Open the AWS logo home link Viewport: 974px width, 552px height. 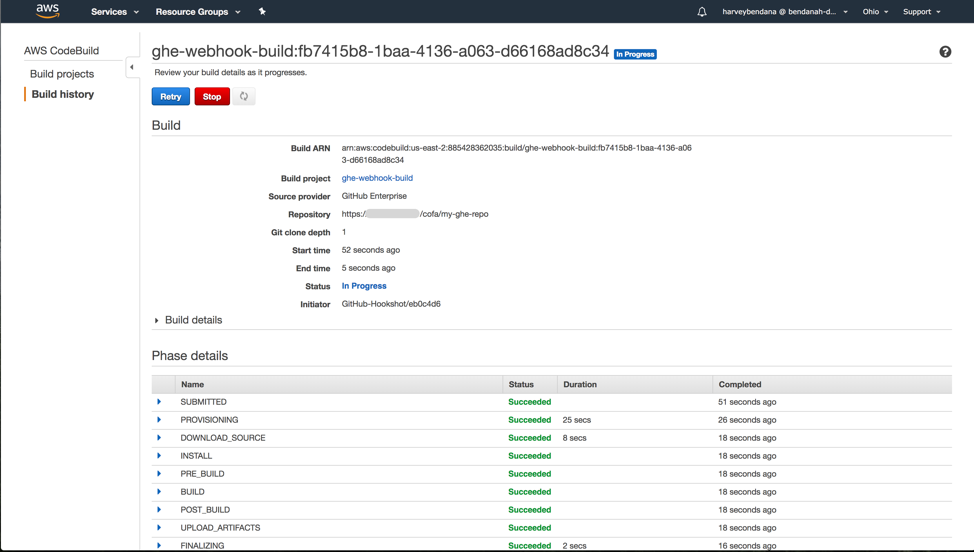click(47, 11)
